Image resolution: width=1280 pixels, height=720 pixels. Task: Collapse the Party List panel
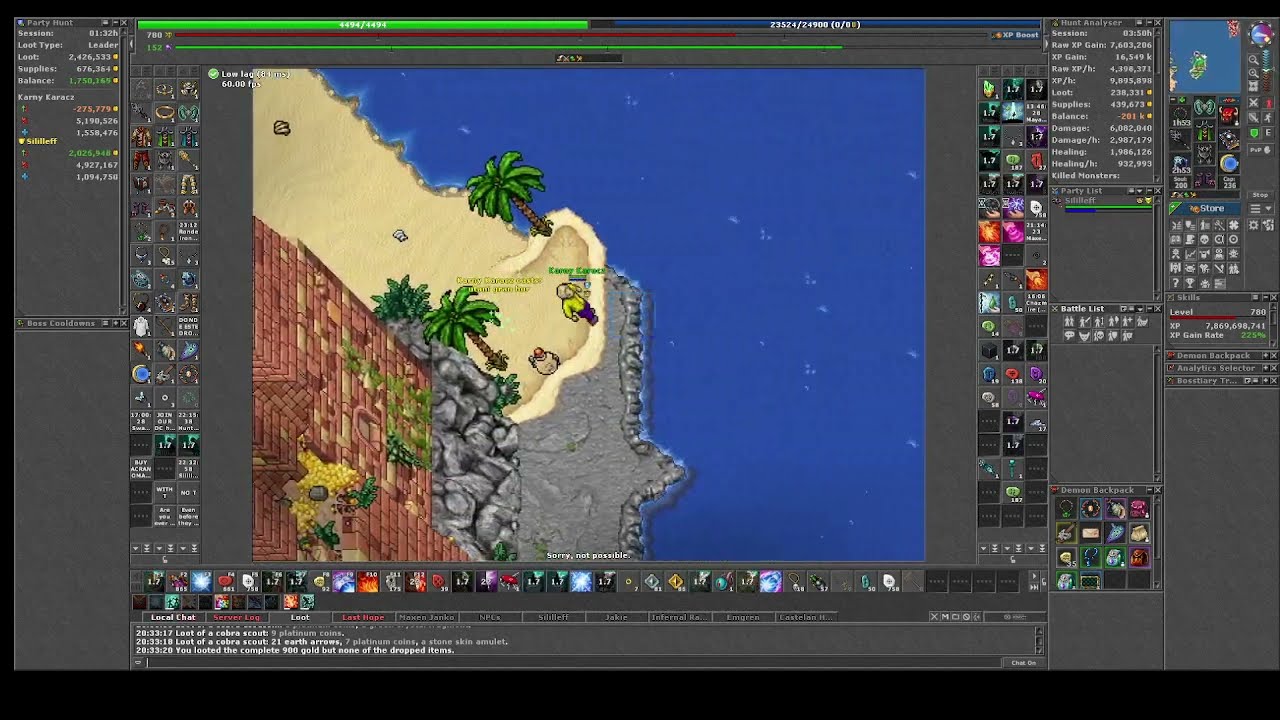pos(1148,191)
